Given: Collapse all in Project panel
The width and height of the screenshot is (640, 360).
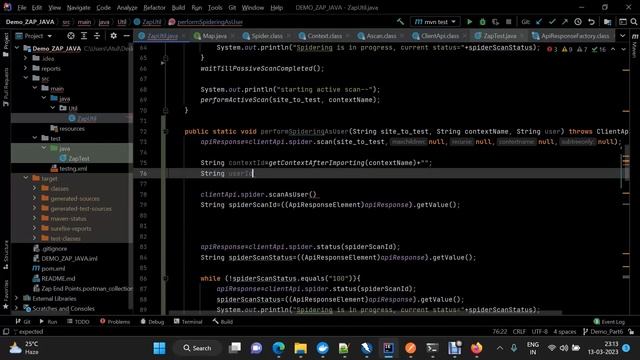Looking at the screenshot, I should (x=97, y=36).
